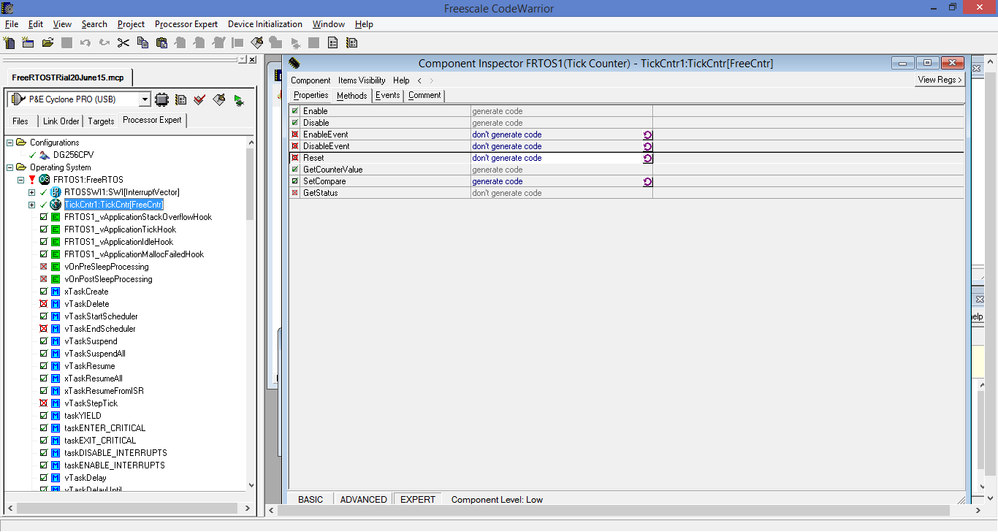This screenshot has width=998, height=532.
Task: Click the Open file folder icon
Action: [47, 43]
